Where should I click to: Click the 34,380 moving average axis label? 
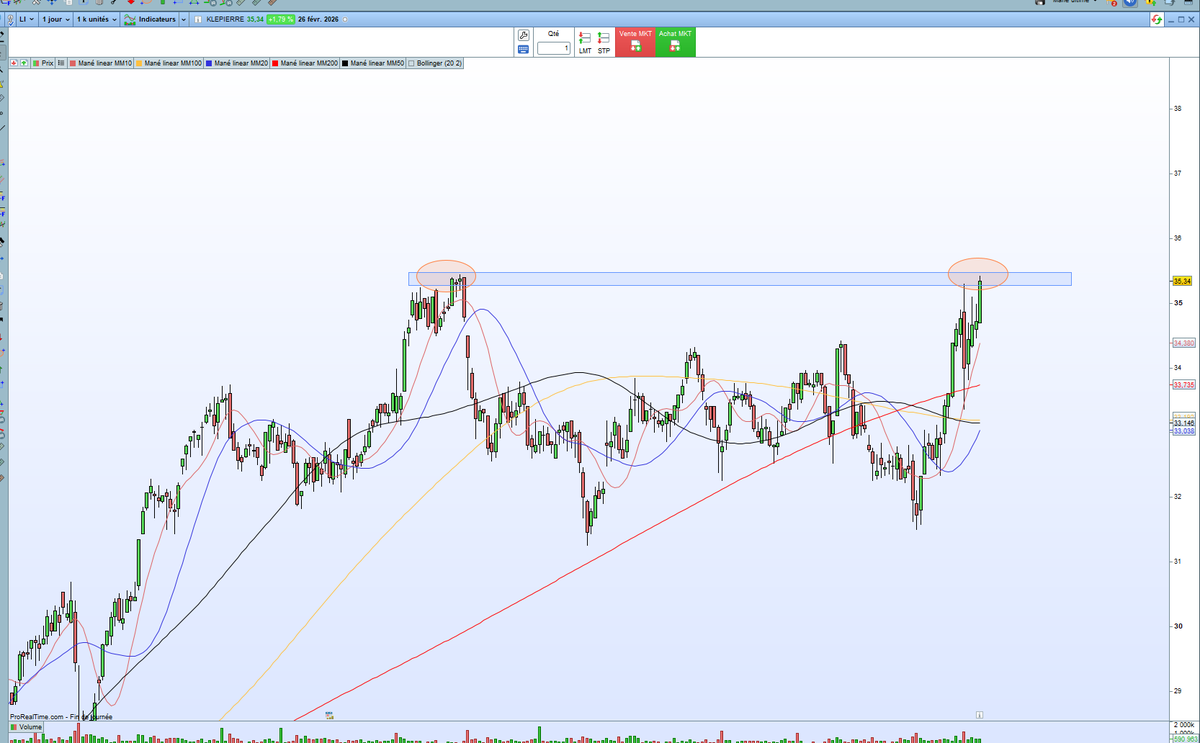(1183, 342)
